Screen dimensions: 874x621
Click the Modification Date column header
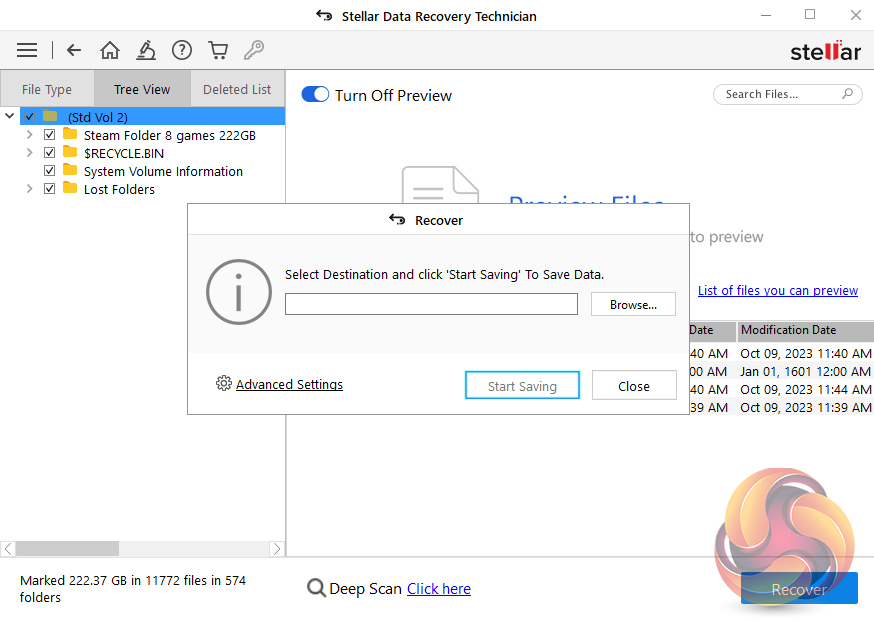(805, 330)
